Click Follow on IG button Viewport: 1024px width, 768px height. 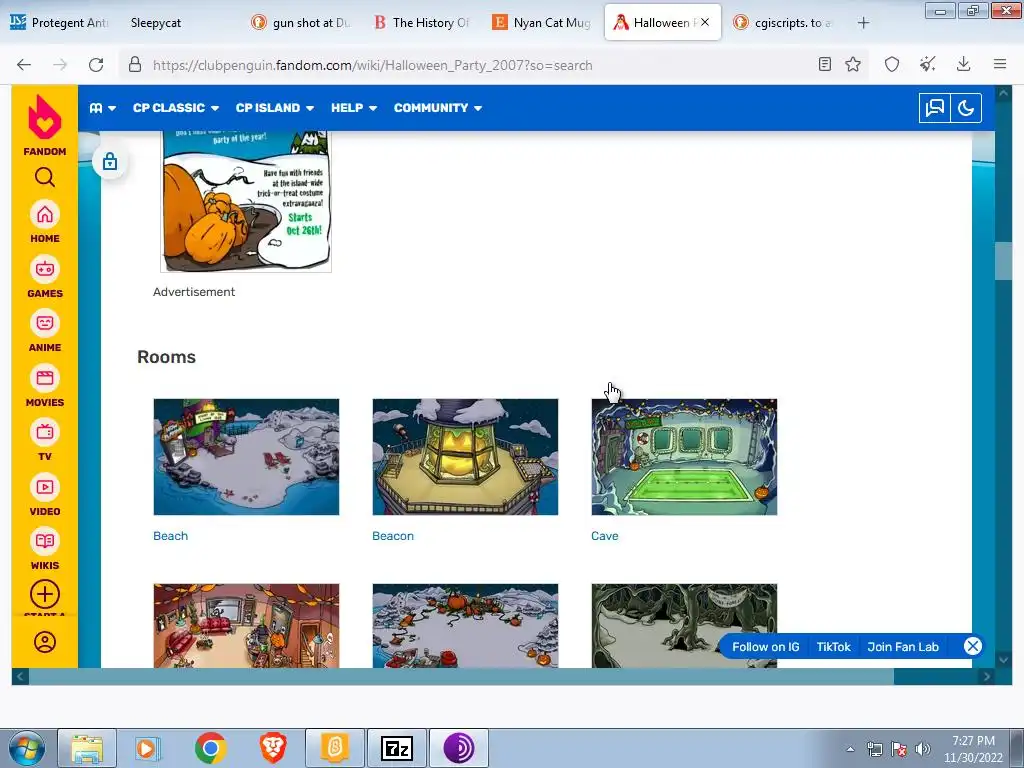click(765, 647)
